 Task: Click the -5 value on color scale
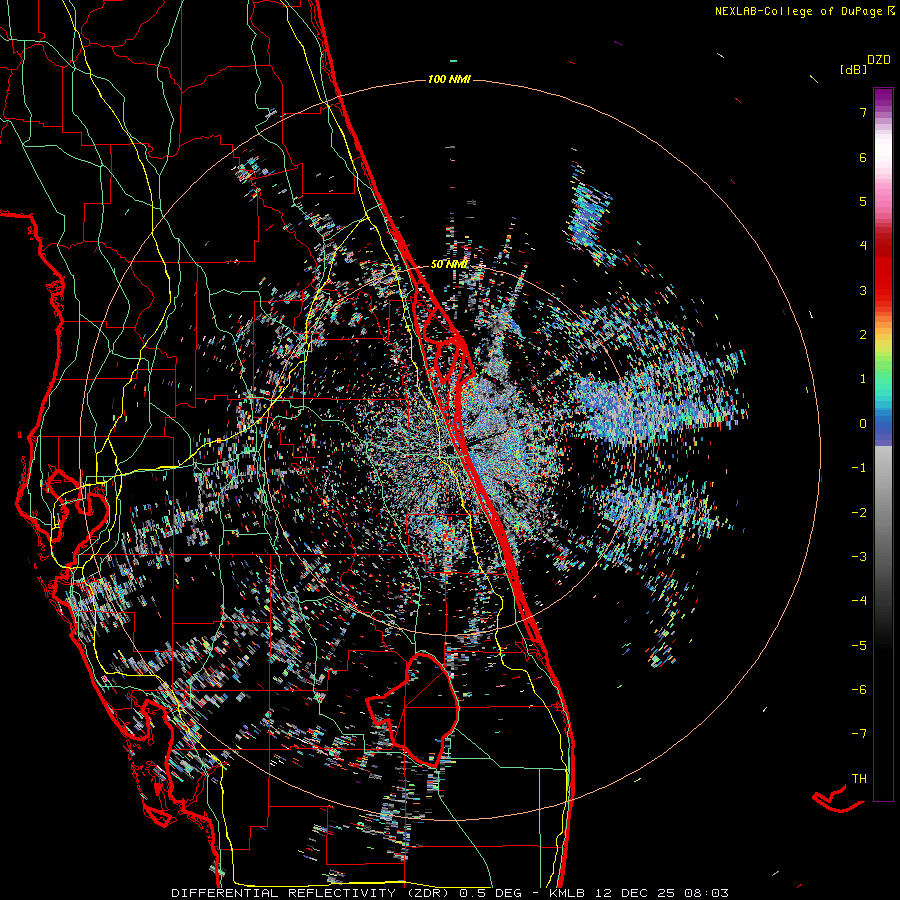[859, 646]
